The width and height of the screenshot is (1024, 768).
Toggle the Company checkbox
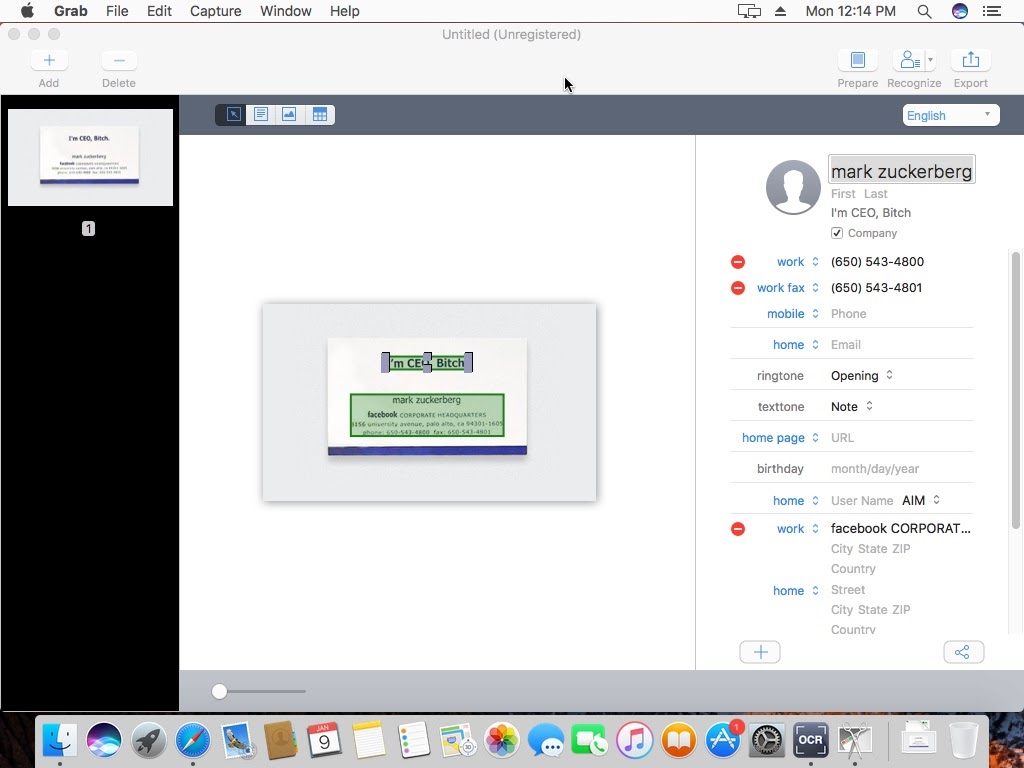tap(837, 233)
